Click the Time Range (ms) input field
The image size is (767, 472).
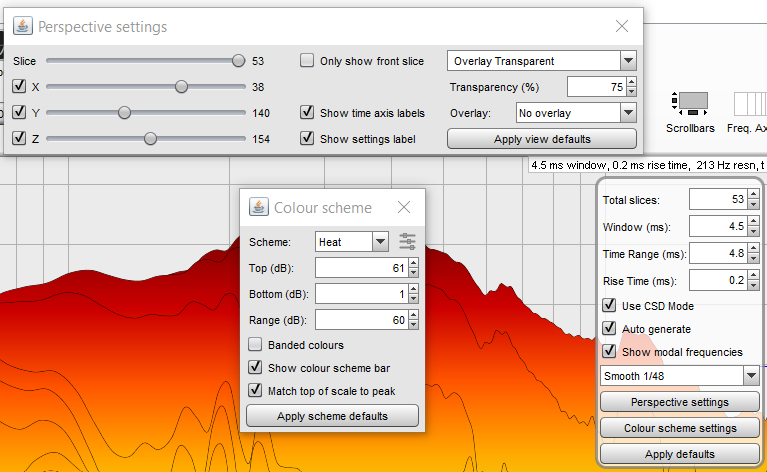[719, 253]
